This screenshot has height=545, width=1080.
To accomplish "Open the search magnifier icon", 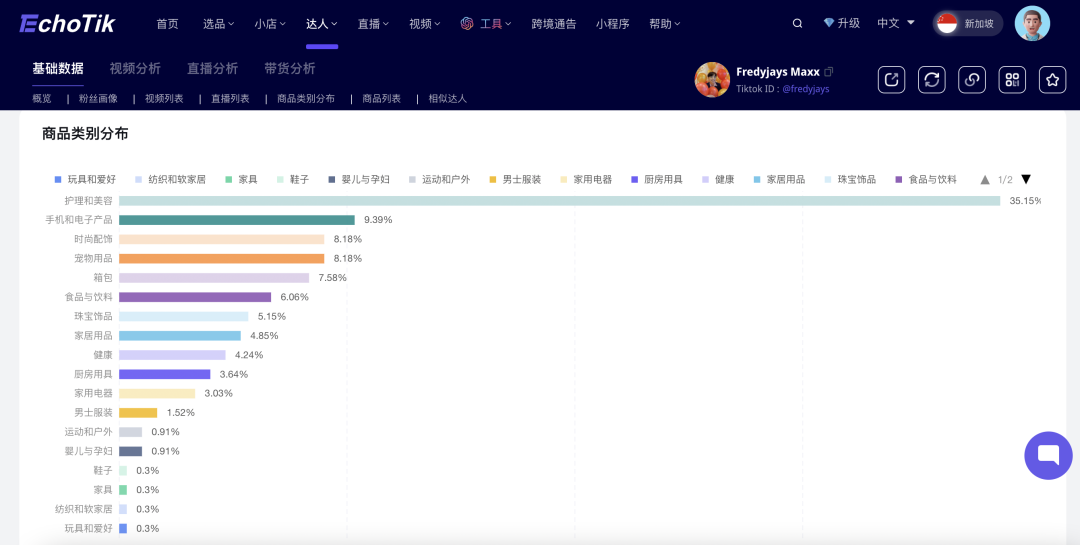I will pos(798,23).
